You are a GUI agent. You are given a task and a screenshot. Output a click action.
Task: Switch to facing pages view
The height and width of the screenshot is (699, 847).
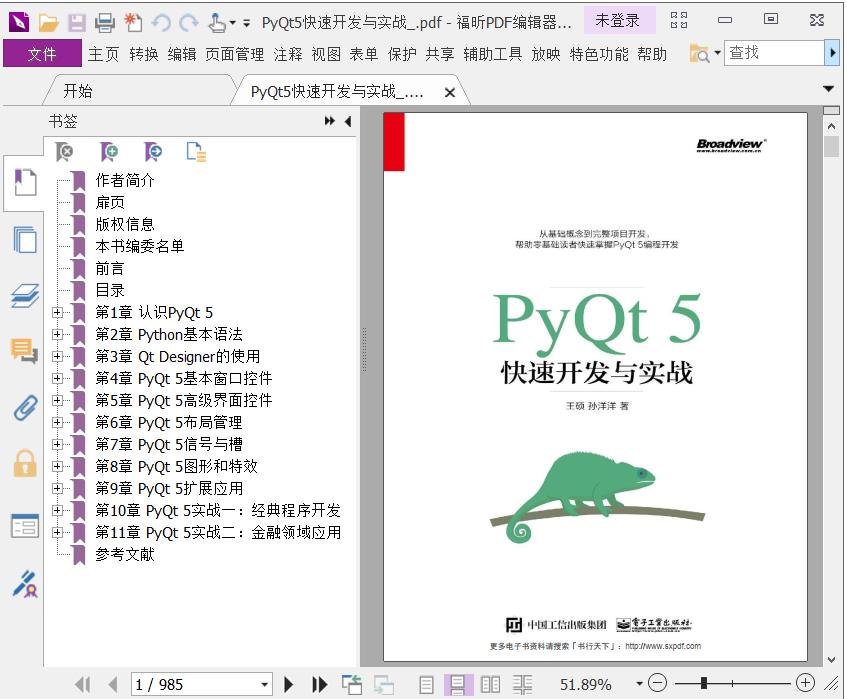tap(490, 685)
